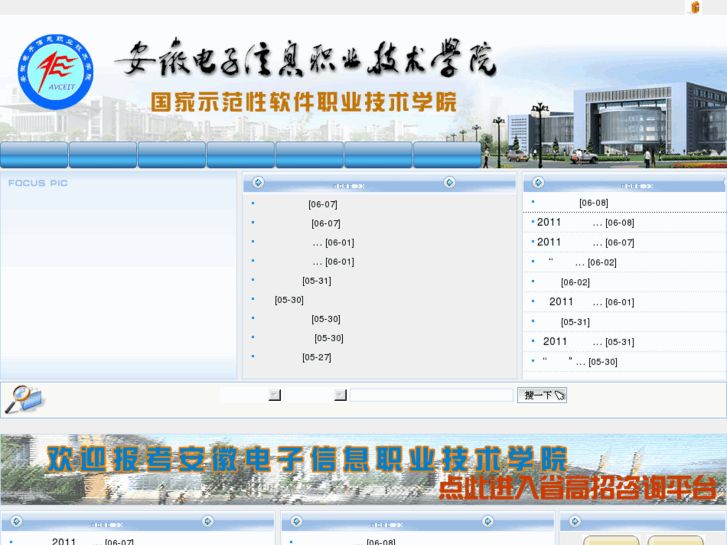The height and width of the screenshot is (545, 727).
Task: Click the FOCUS PIC slideshow area
Action: tap(119, 276)
